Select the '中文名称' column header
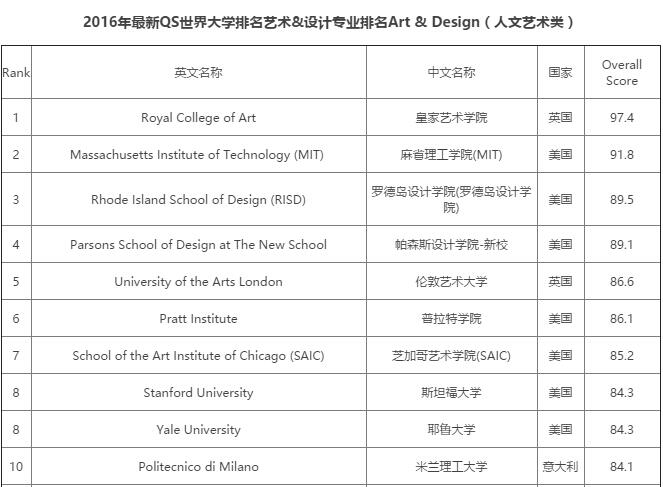The image size is (663, 487). [x=451, y=73]
